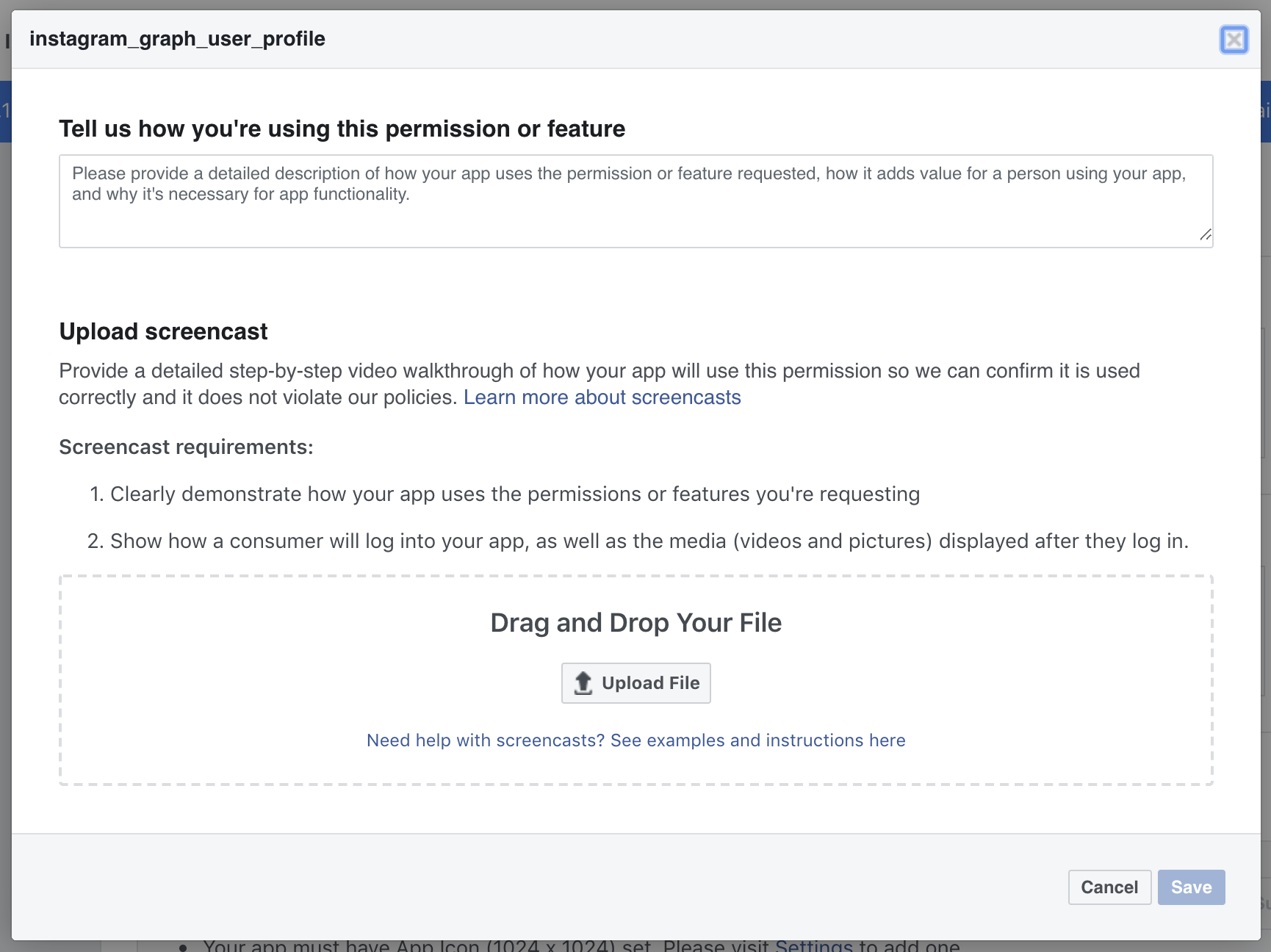Cancel the permission request dialog
Viewport: 1271px width, 952px height.
click(x=1109, y=887)
